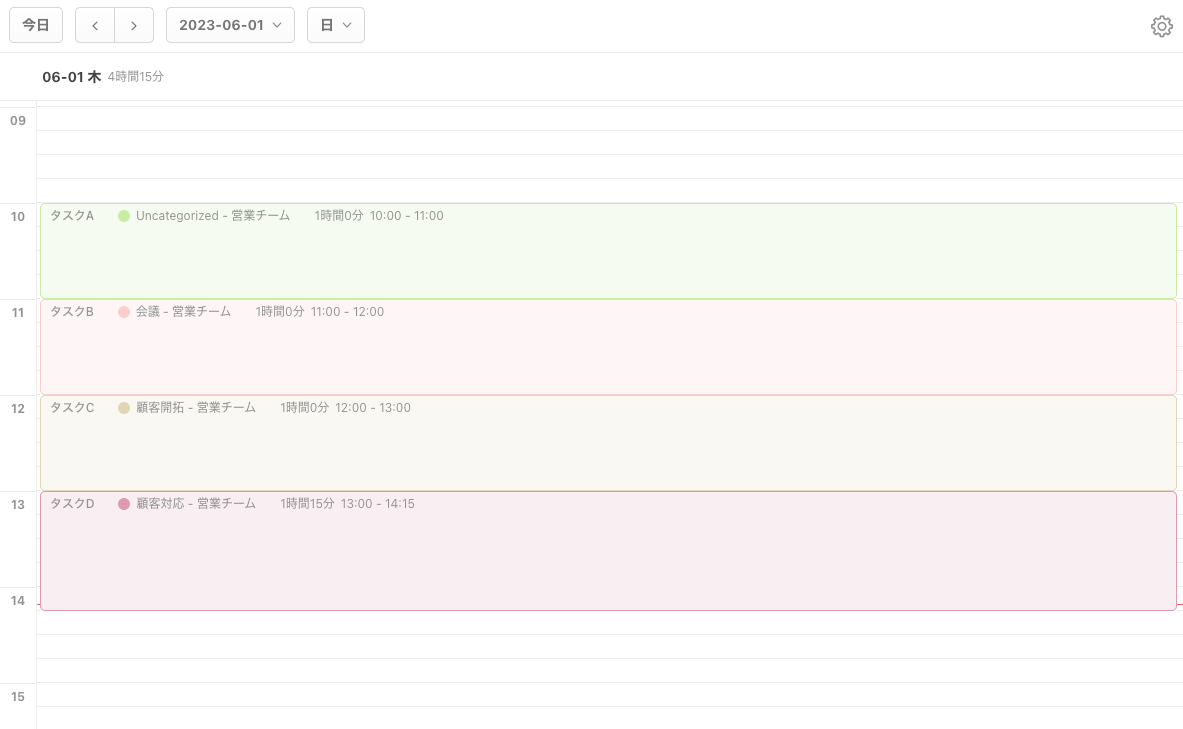Go to next day with right chevron
The image size is (1183, 729).
pyautogui.click(x=134, y=25)
